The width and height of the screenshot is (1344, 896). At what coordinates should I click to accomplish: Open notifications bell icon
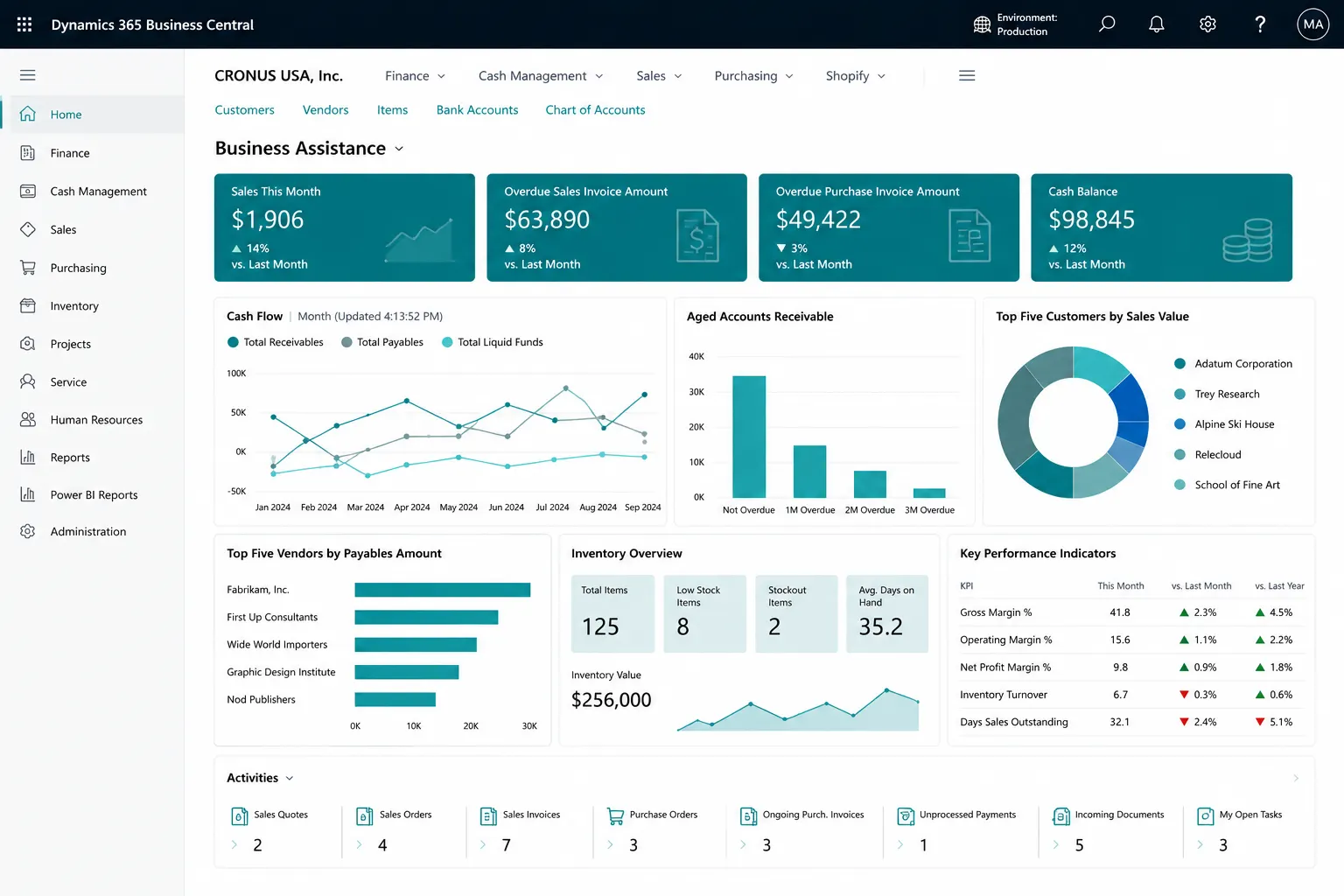[1157, 24]
